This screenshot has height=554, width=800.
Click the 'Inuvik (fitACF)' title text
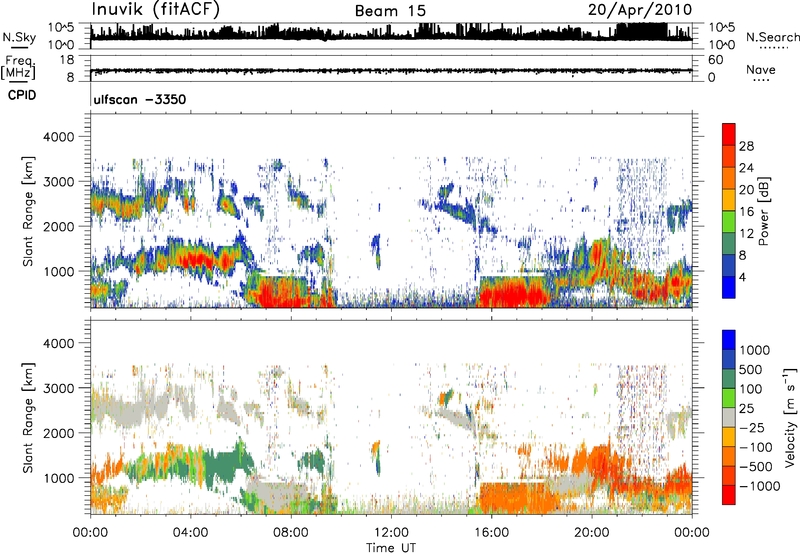tap(155, 9)
